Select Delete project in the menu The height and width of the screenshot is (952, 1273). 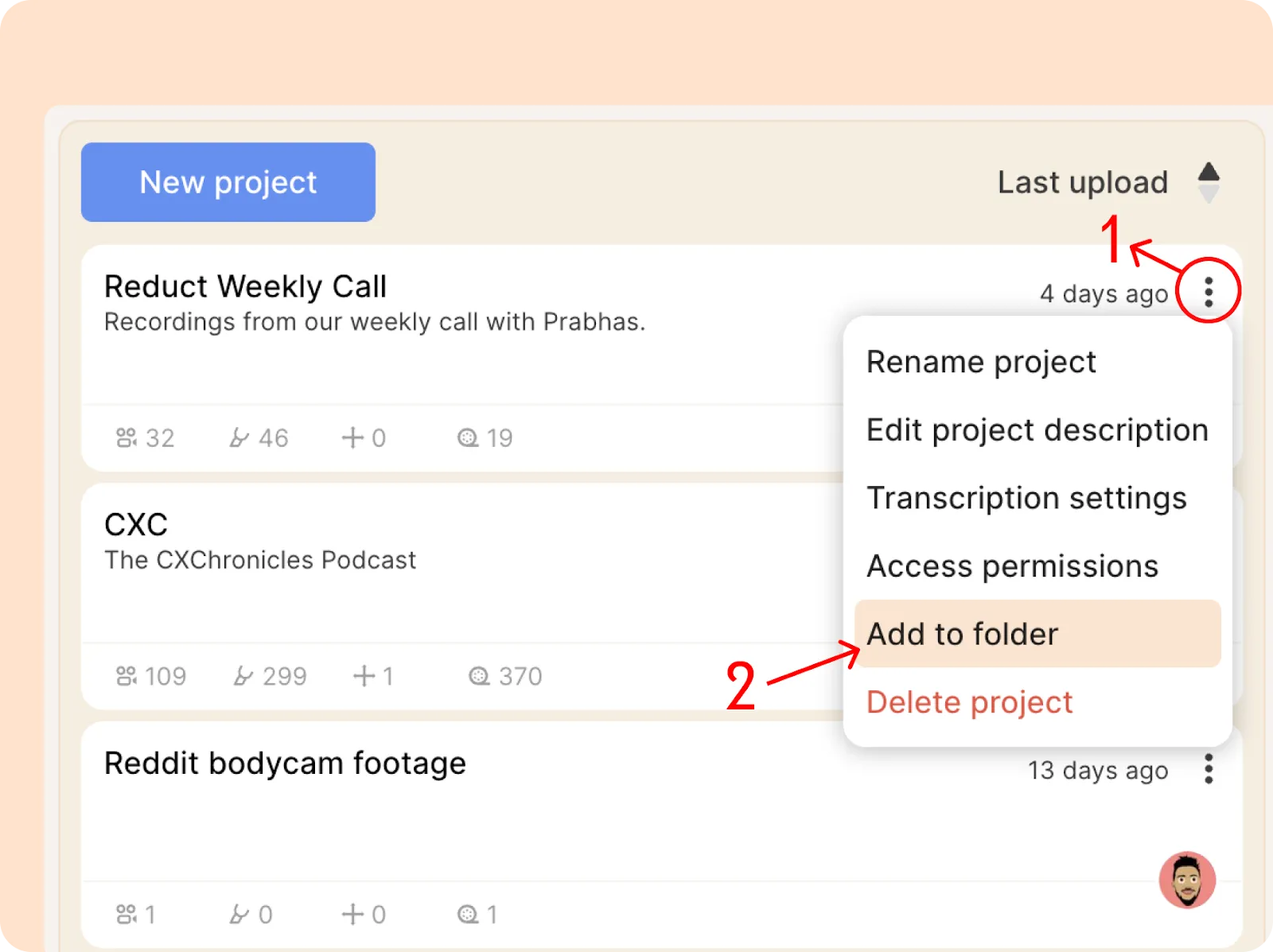(969, 702)
